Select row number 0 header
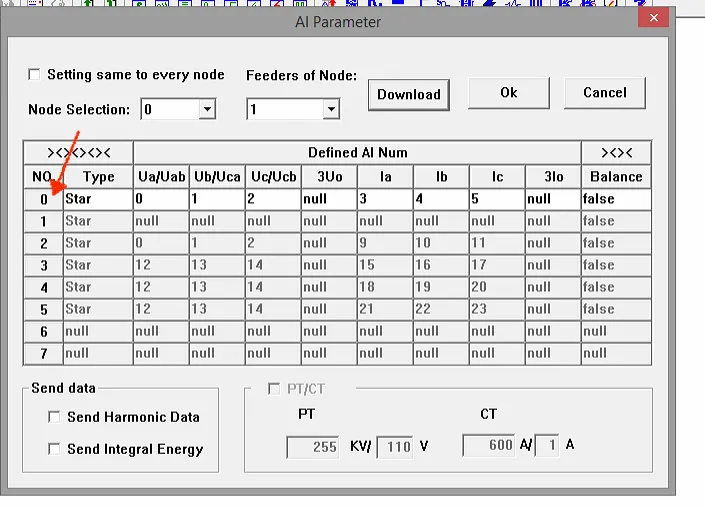The height and width of the screenshot is (507, 705). pyautogui.click(x=43, y=199)
